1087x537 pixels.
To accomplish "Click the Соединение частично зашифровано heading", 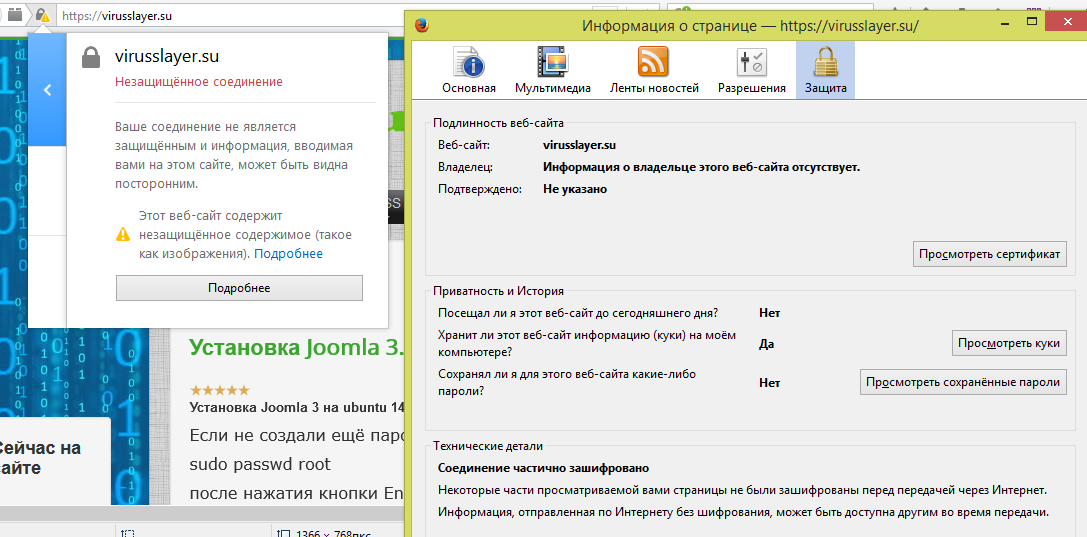I will coord(544,468).
